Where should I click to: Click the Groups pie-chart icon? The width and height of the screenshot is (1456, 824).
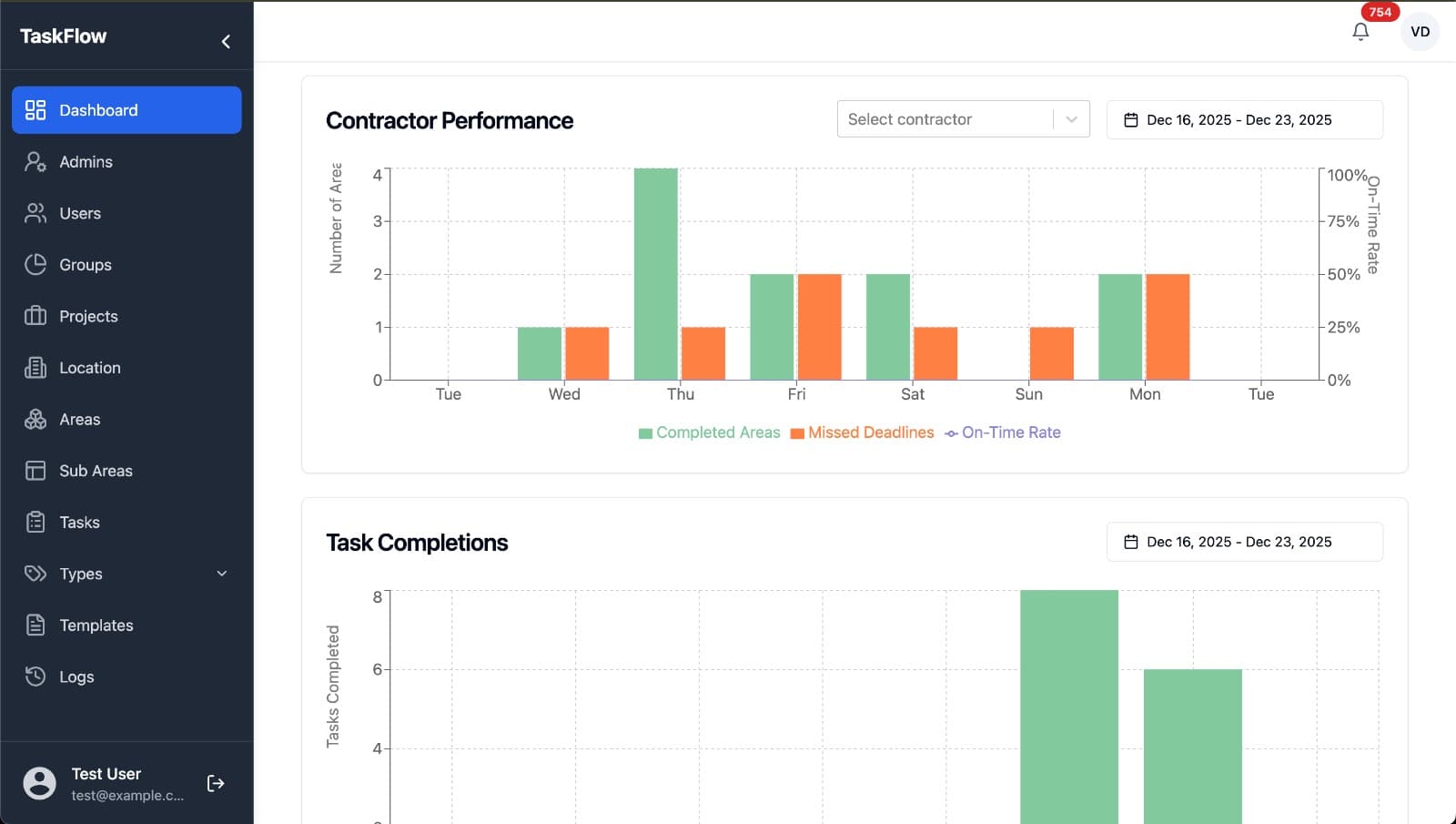coord(35,265)
